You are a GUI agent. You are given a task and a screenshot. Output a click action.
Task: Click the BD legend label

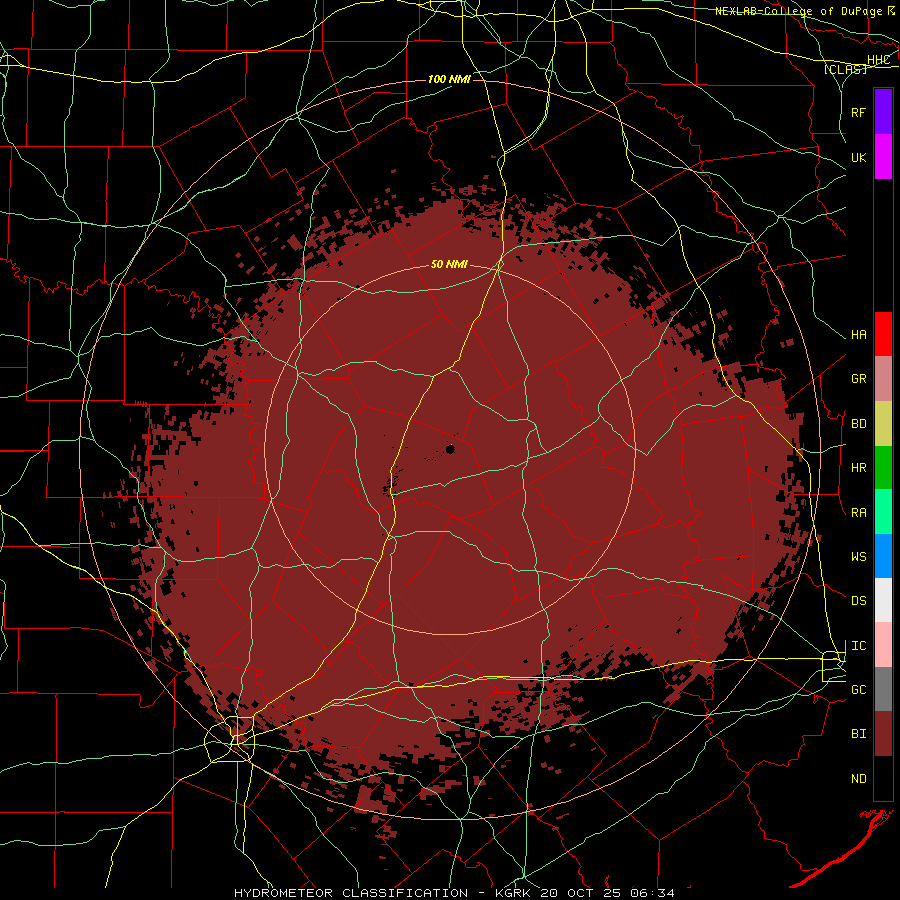859,424
